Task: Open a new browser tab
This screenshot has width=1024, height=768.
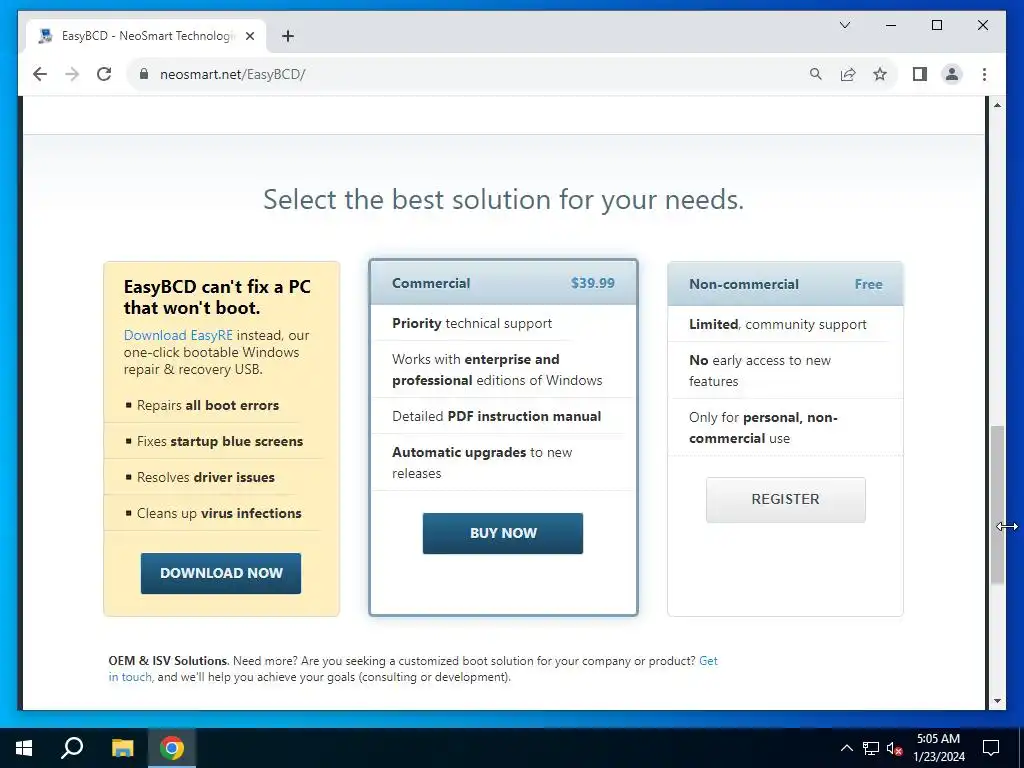Action: (x=288, y=36)
